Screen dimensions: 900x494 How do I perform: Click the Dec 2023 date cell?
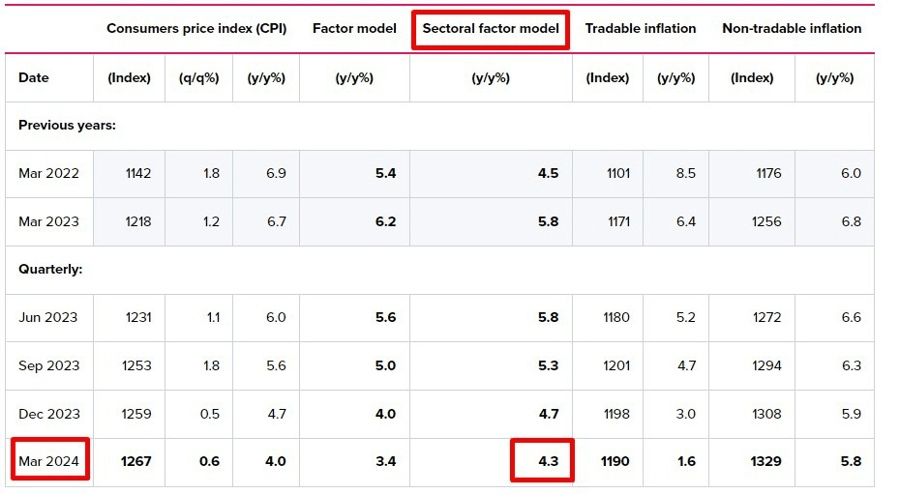coord(49,414)
